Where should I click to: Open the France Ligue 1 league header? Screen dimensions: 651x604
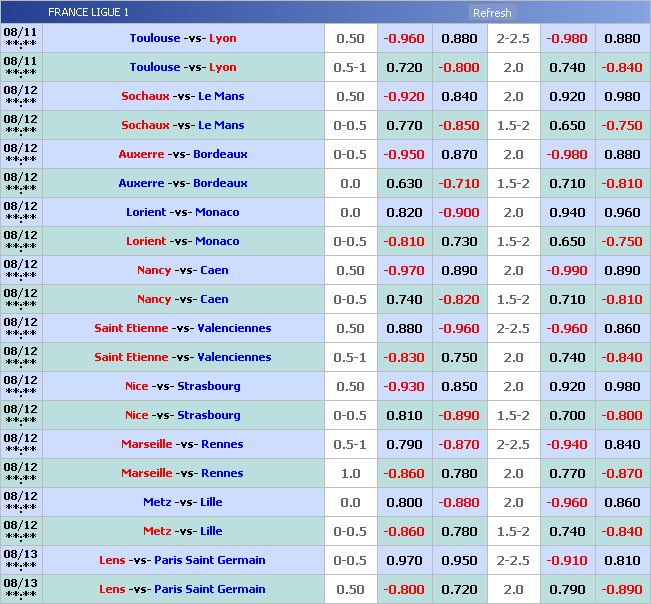(x=88, y=13)
